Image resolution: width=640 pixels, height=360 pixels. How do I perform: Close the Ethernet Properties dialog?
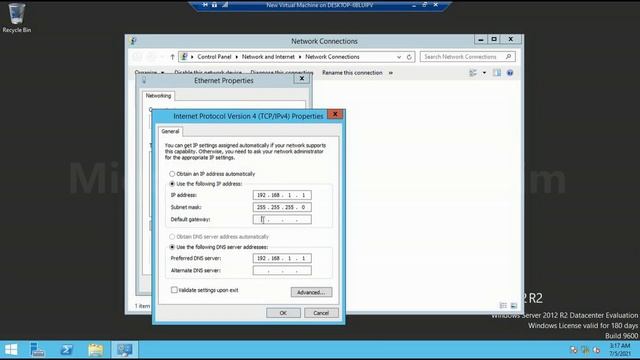[302, 79]
